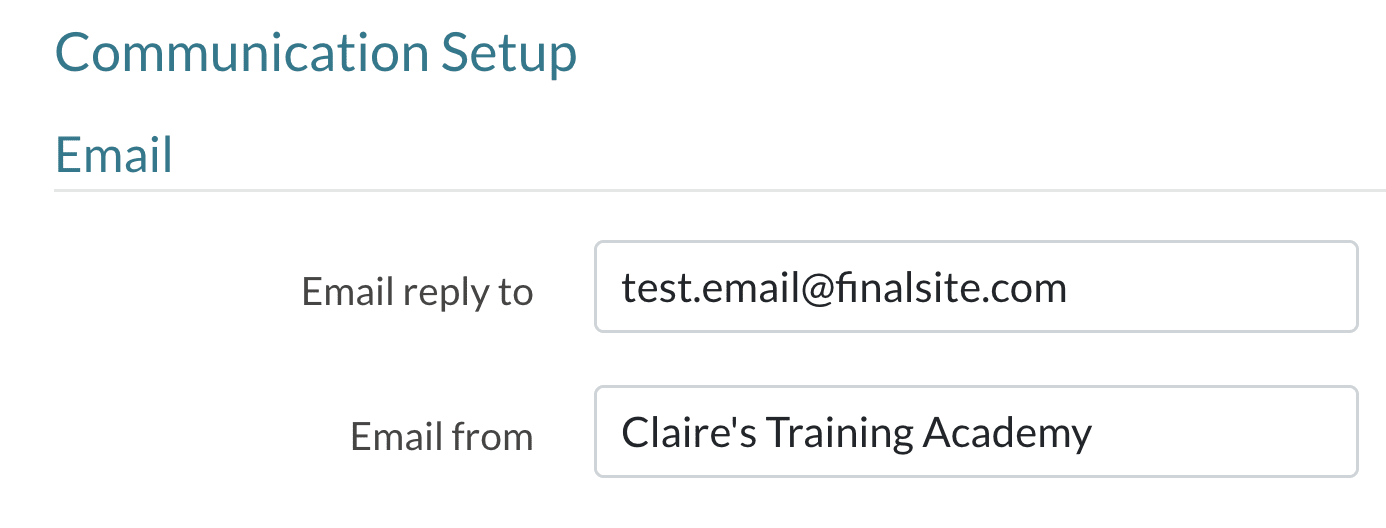This screenshot has height=528, width=1386.
Task: Click the word "from" in the field label
Action: click(x=493, y=437)
